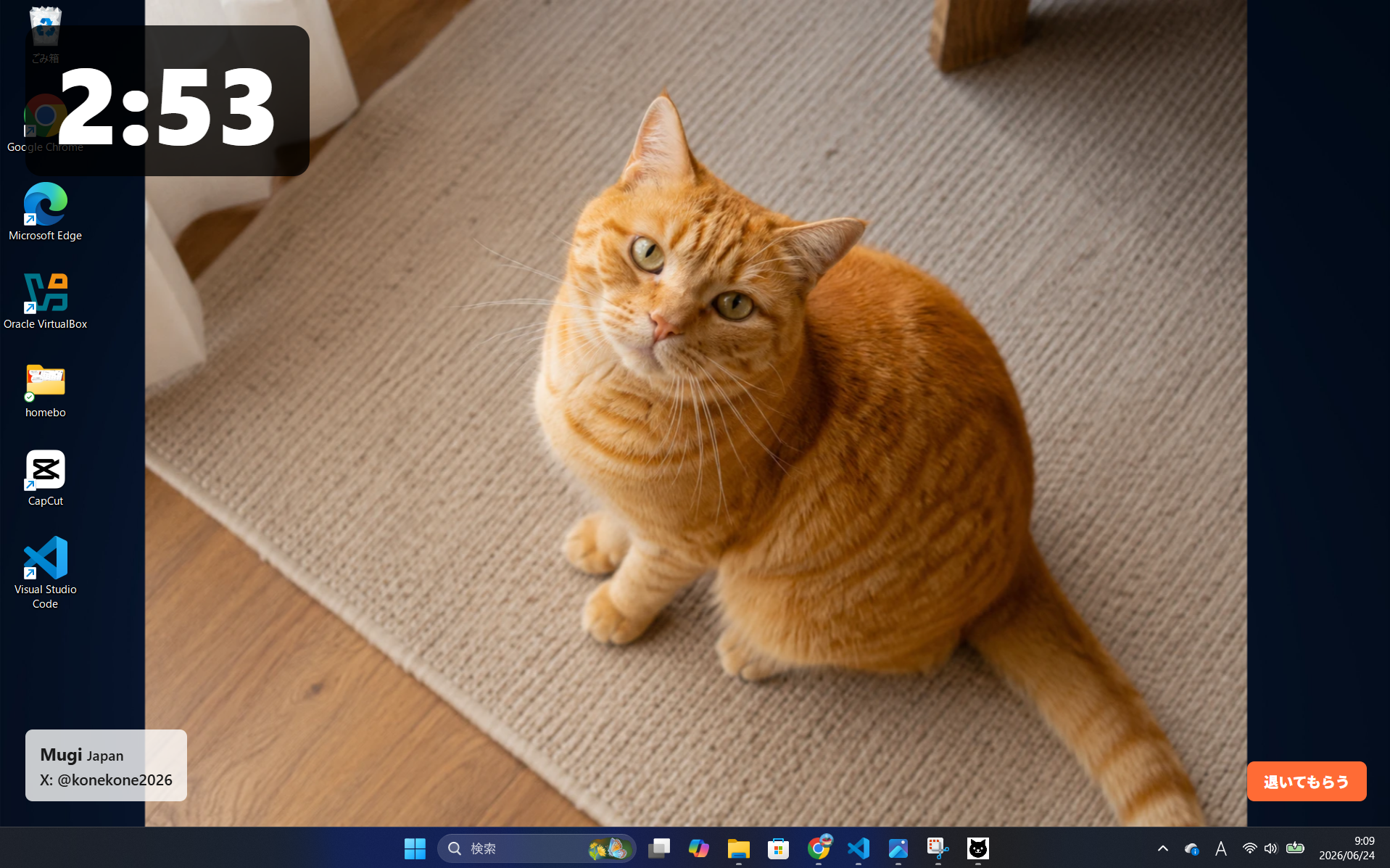Click the Mugi Japan info card

pyautogui.click(x=106, y=765)
